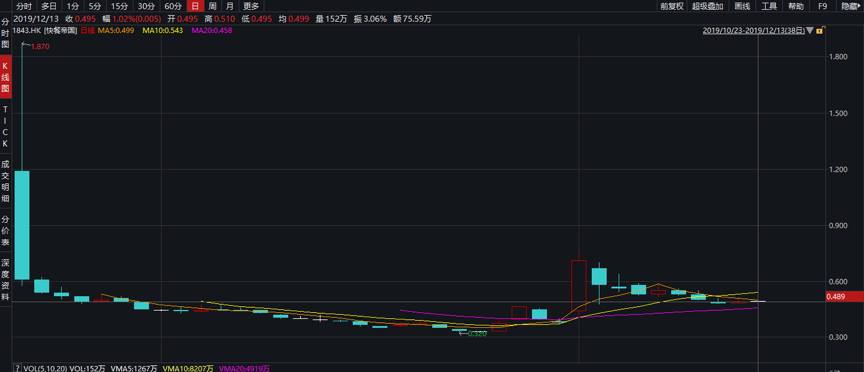Open the 深度资料 in-depth data view

[6, 279]
